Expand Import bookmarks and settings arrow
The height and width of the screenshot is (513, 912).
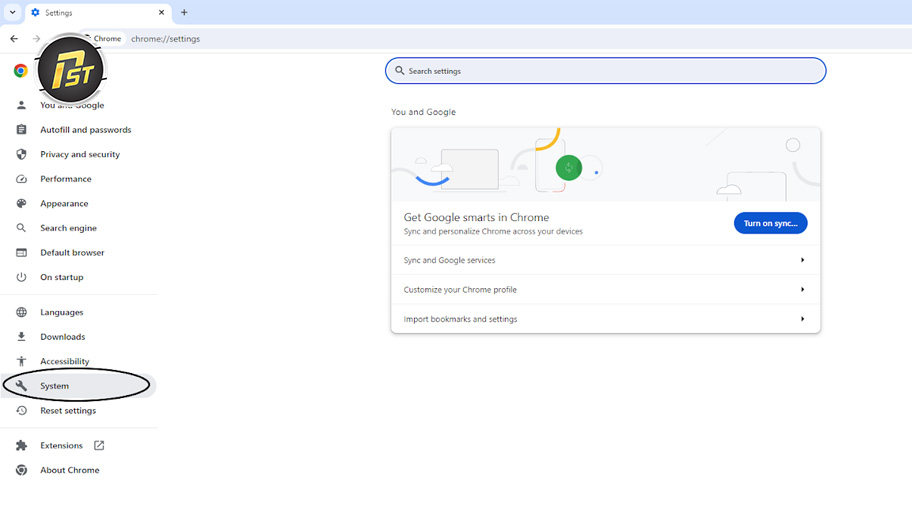click(x=802, y=319)
